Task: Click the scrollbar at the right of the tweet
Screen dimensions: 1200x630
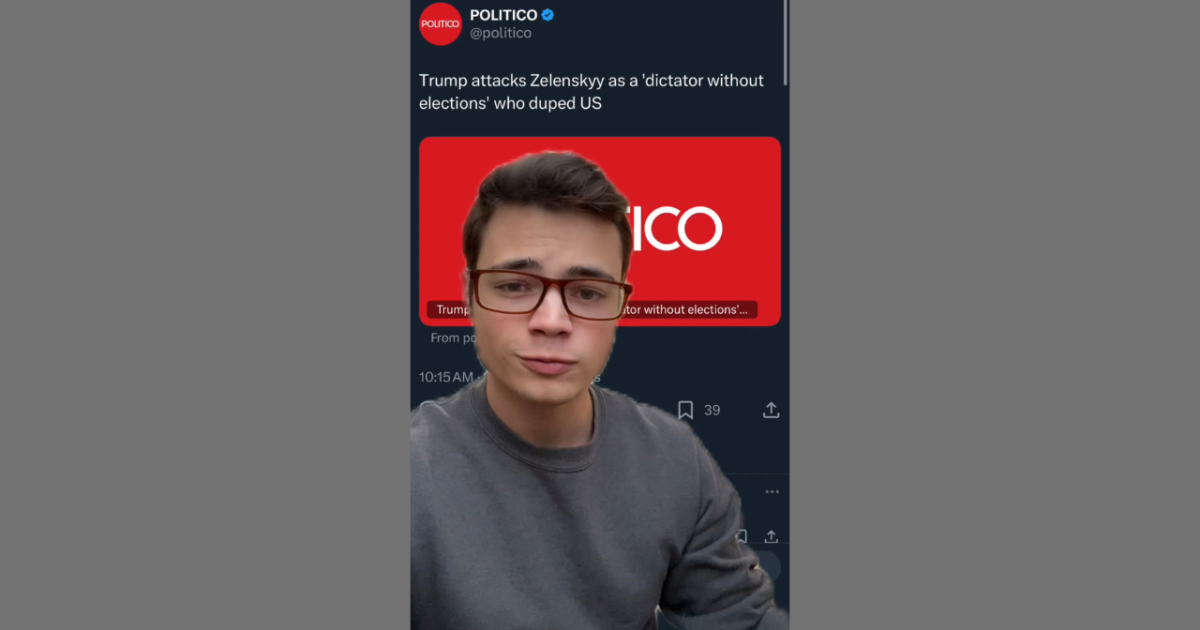Action: (786, 42)
